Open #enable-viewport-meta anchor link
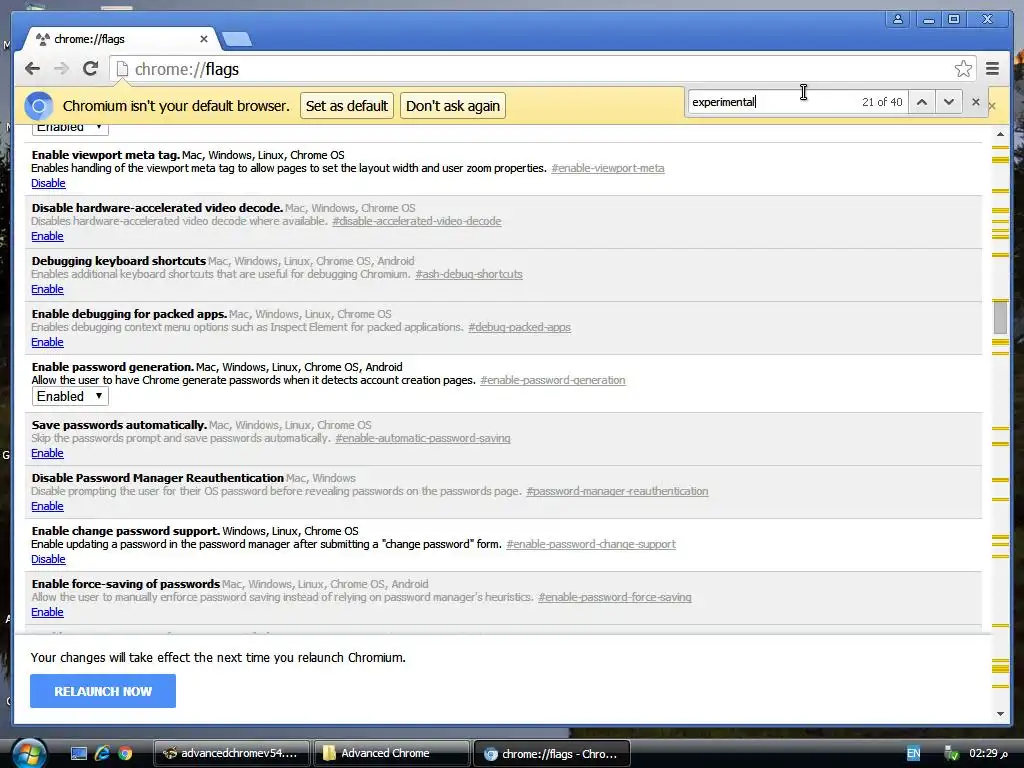Viewport: 1024px width, 768px height. 607,168
